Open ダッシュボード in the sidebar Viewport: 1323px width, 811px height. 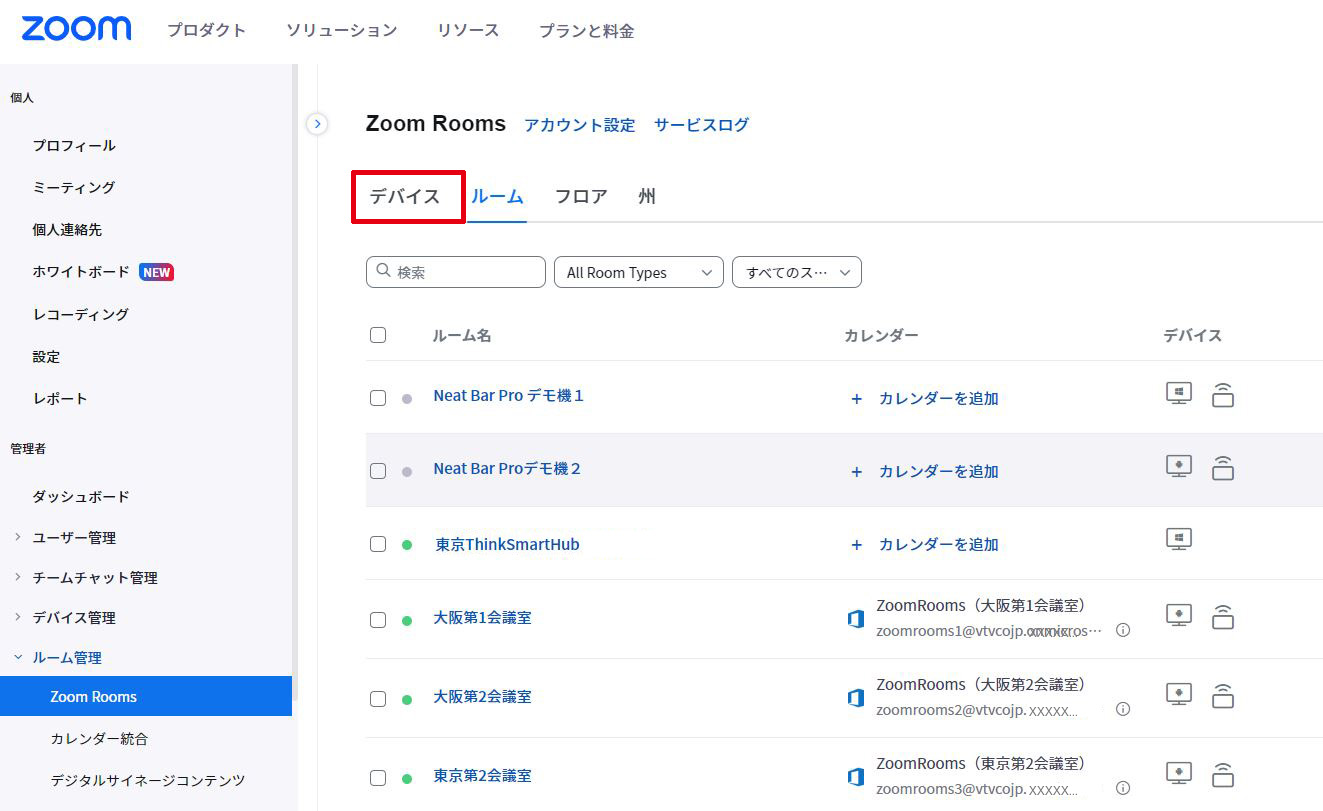[81, 497]
